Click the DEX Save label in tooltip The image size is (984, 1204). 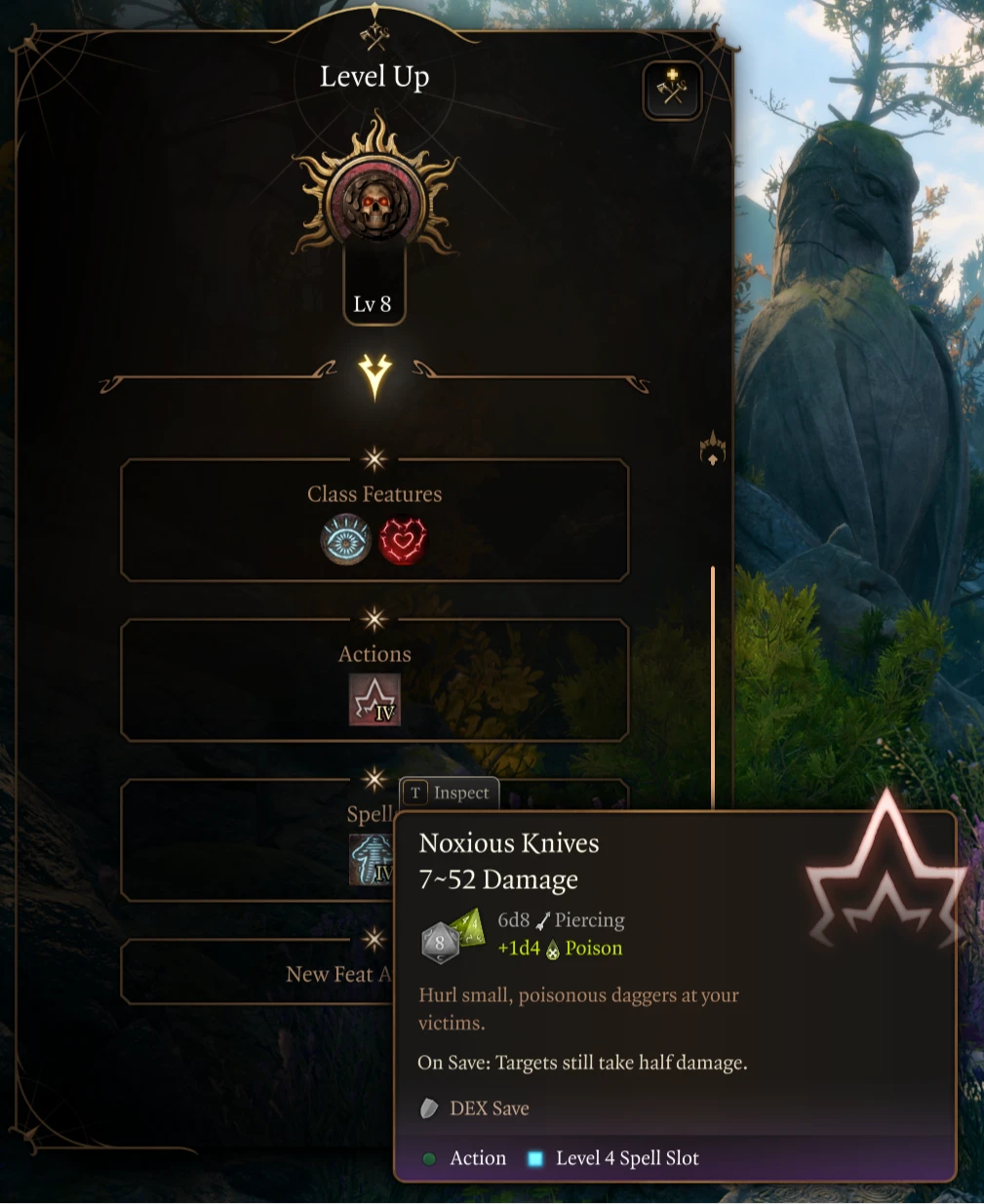coord(490,1108)
